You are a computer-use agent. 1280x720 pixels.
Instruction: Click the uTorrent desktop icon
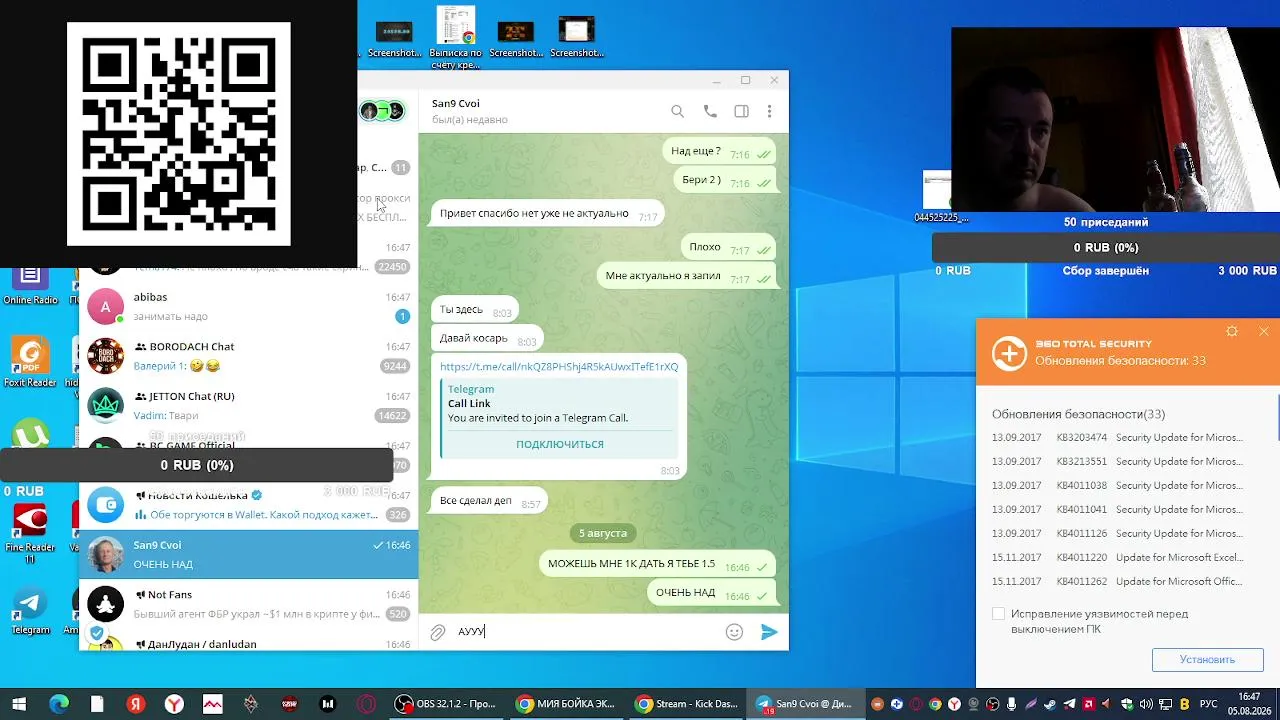pos(30,432)
